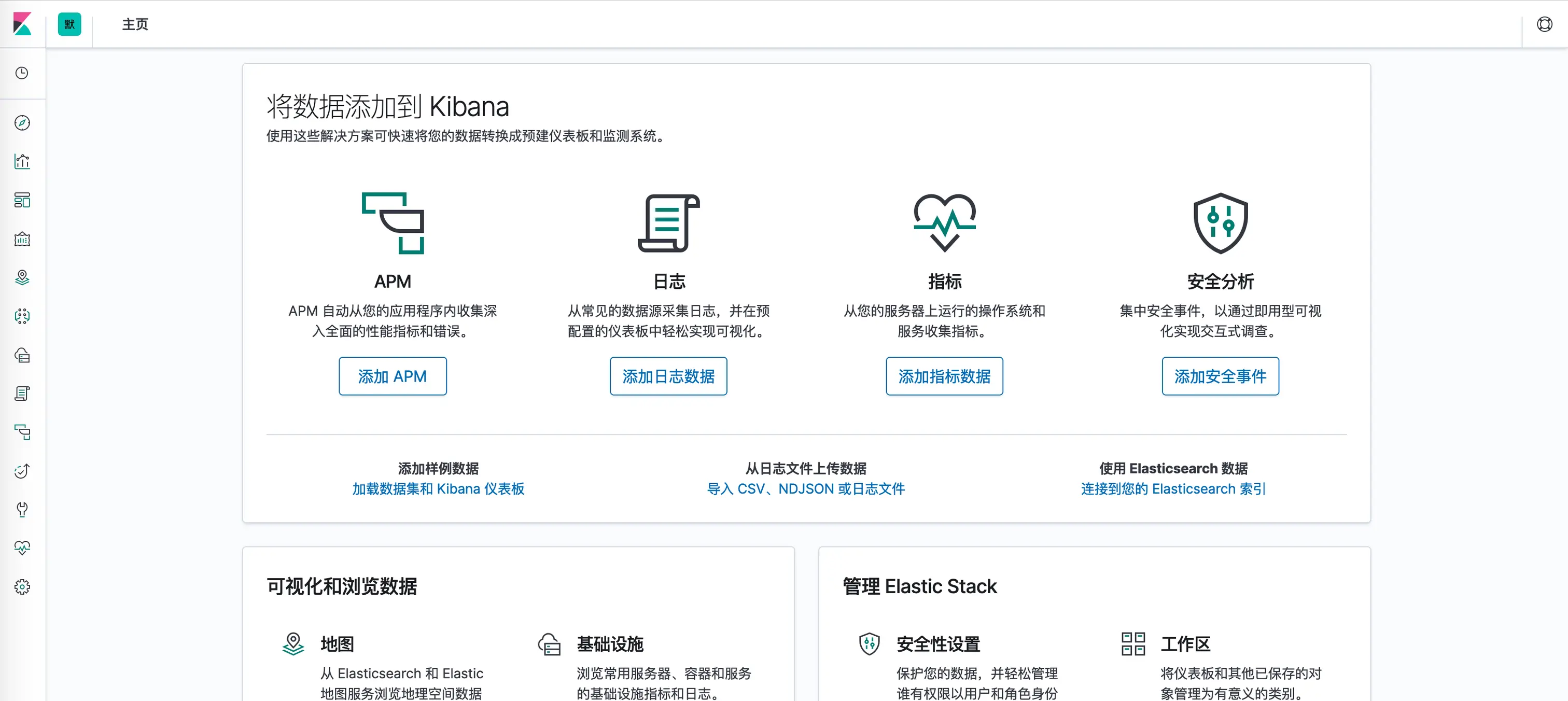Open Dev Tools wrench icon in sidebar
Image resolution: width=1568 pixels, height=701 pixels.
(x=22, y=509)
